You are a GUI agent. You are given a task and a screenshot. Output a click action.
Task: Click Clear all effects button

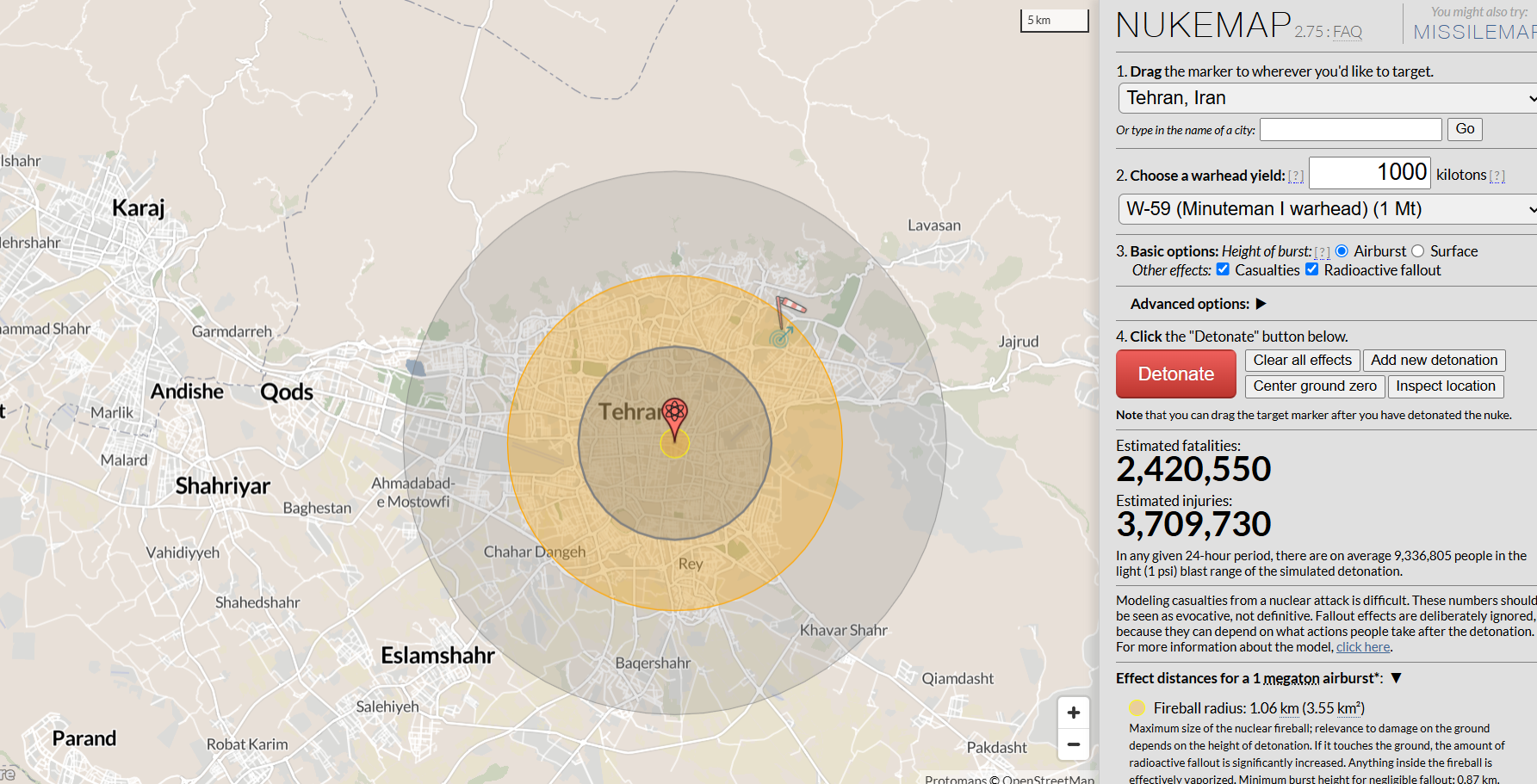tap(1302, 360)
